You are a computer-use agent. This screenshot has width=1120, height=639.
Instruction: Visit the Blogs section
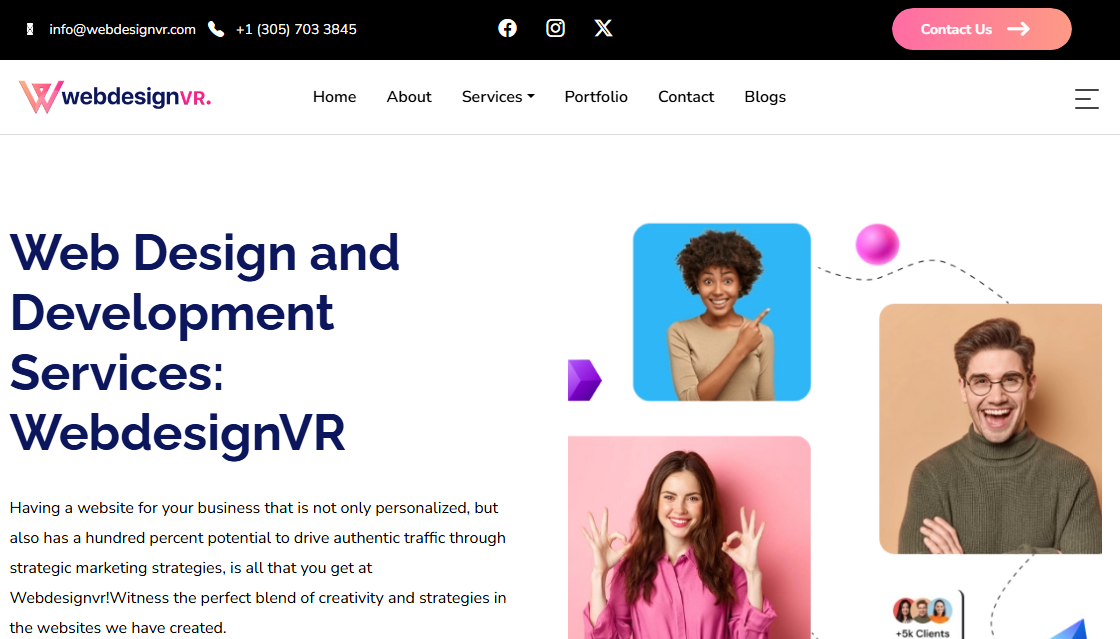[x=765, y=97]
